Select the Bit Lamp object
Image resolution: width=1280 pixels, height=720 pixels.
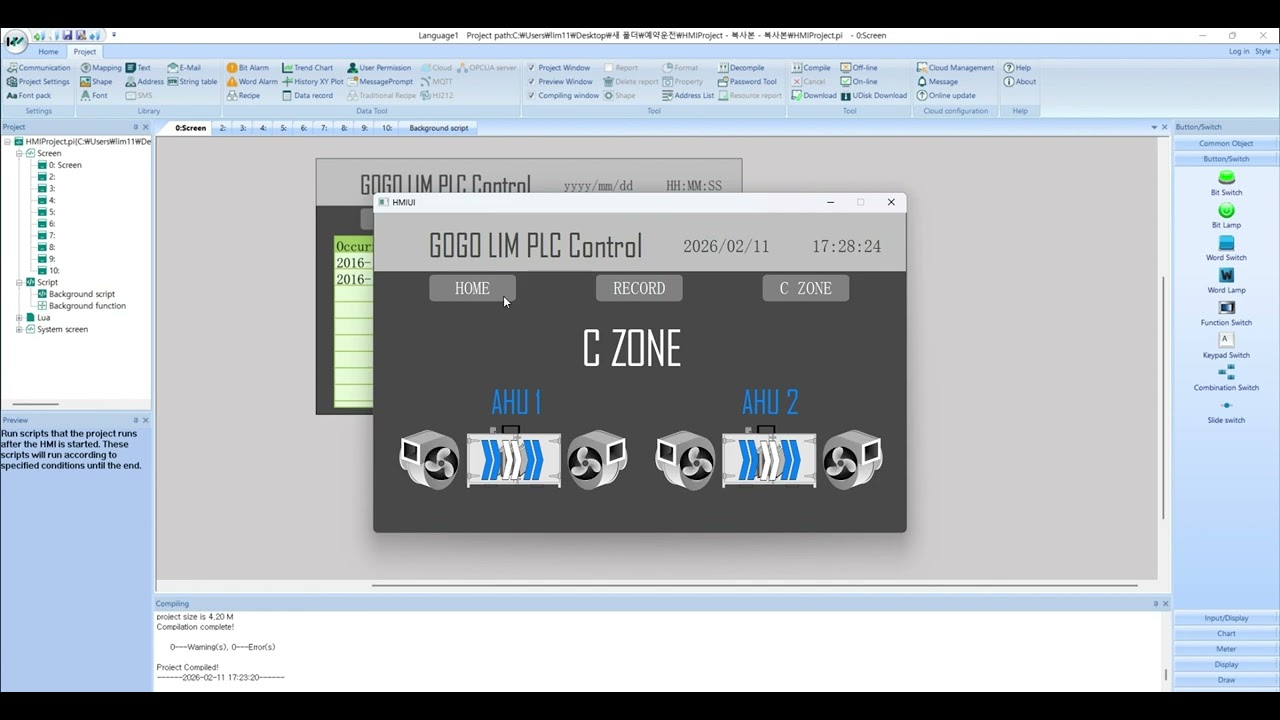[1226, 216]
